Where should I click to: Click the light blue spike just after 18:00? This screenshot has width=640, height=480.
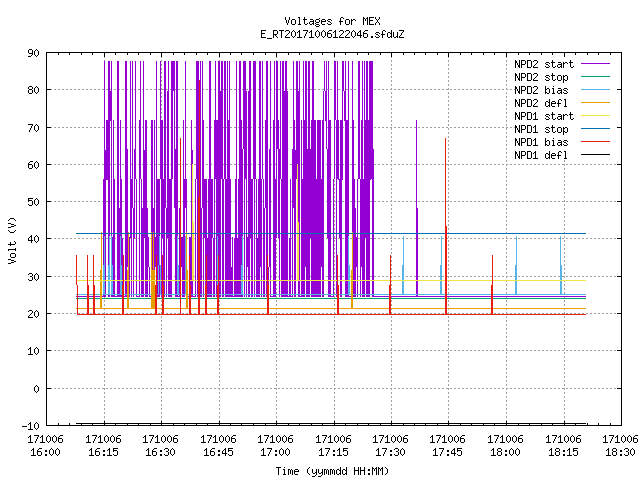coord(516,265)
